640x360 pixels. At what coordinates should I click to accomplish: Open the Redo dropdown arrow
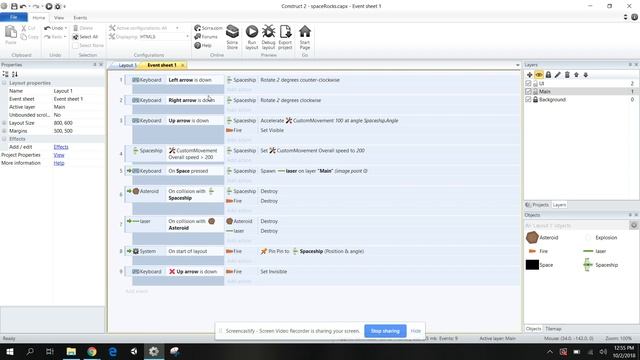[64, 37]
